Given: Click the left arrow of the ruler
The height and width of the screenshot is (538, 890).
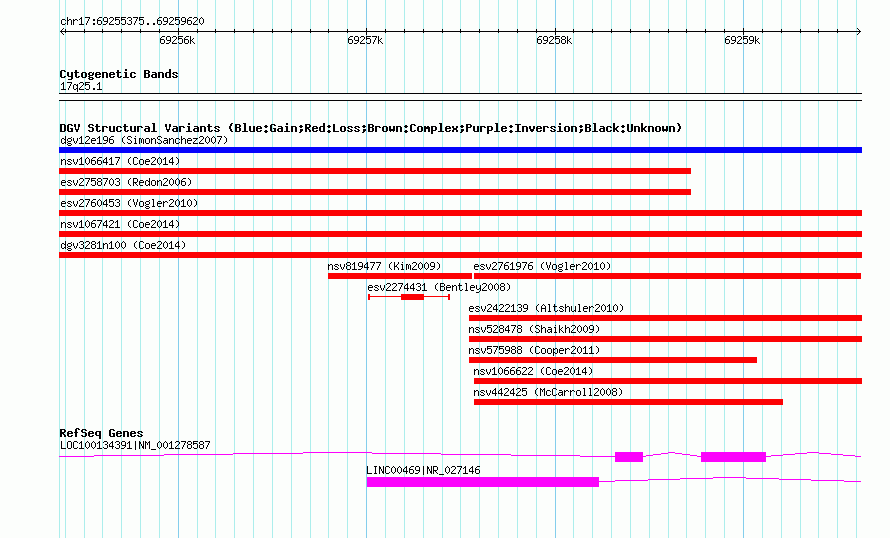Looking at the screenshot, I should 62,32.
